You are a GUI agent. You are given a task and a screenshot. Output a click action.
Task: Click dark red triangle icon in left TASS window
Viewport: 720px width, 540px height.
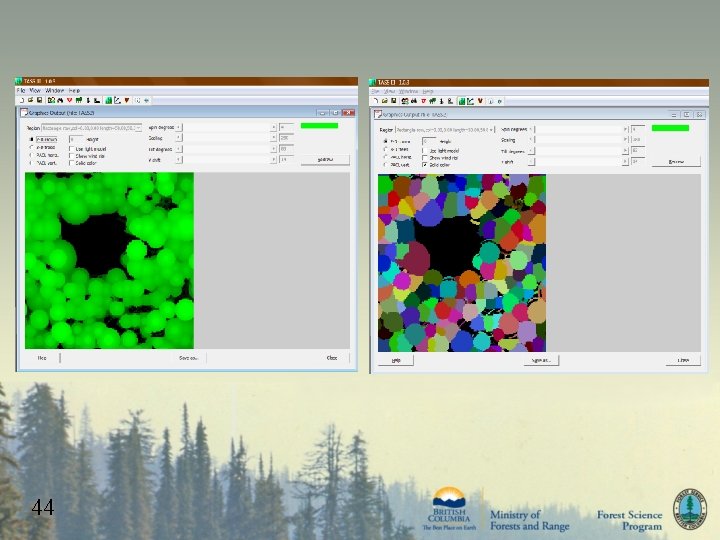pos(127,100)
